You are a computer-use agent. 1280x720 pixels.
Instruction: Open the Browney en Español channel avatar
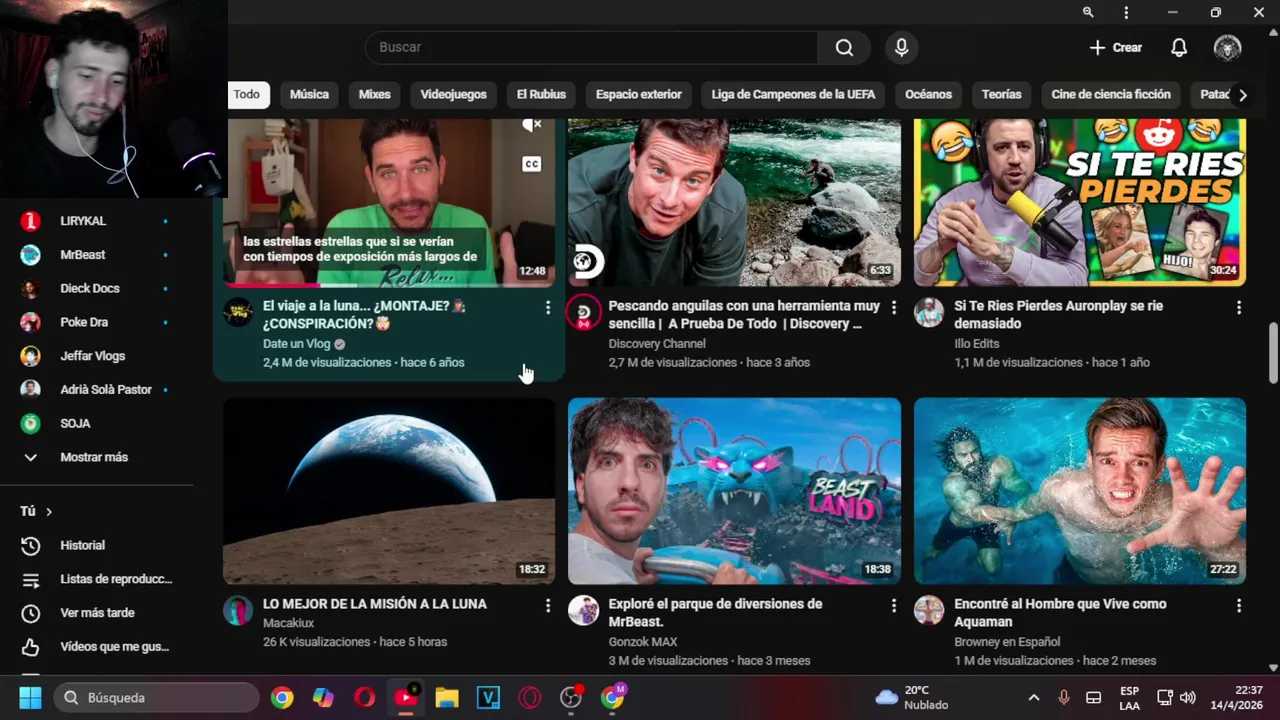tap(929, 610)
